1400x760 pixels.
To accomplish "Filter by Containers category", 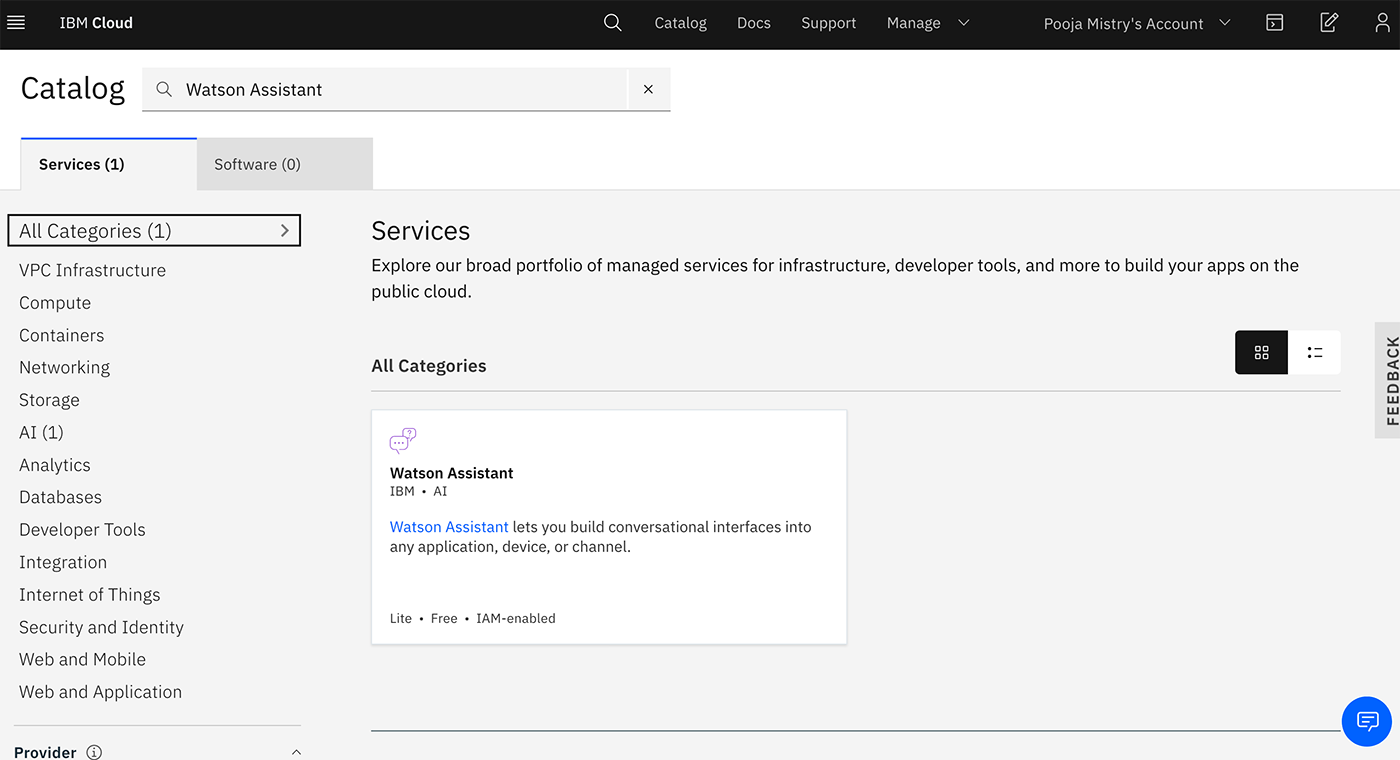I will point(61,335).
